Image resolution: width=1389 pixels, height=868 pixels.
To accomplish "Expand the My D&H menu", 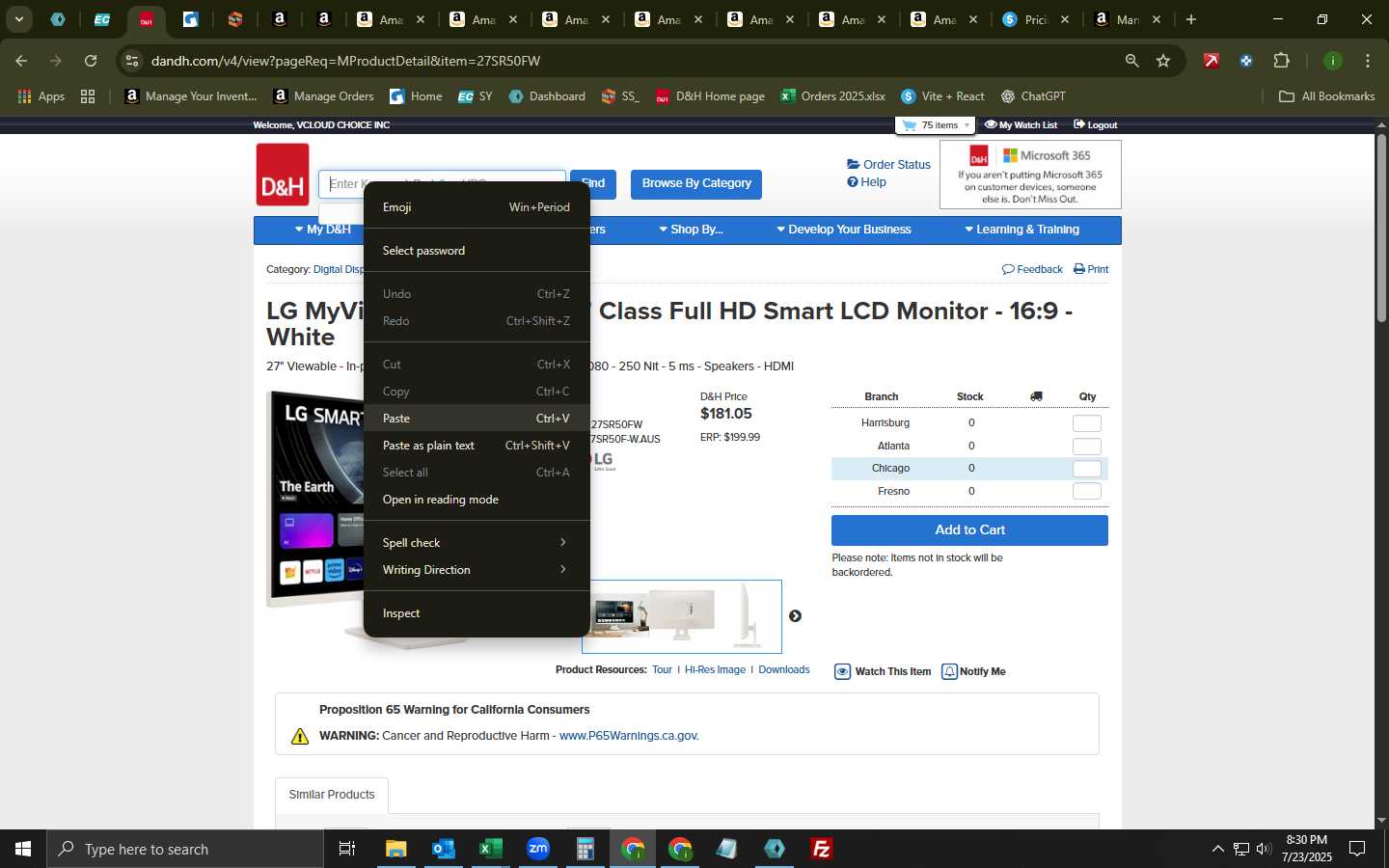I will click(x=322, y=230).
